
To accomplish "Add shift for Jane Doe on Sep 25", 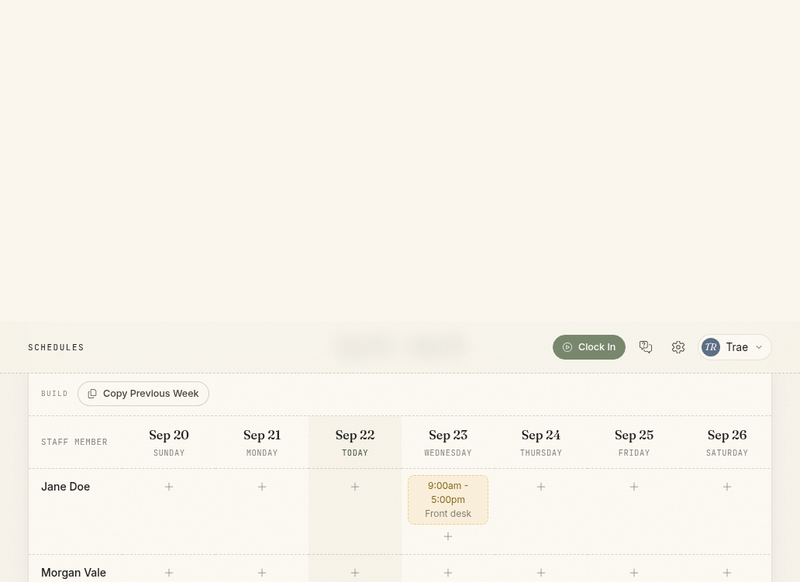I will pyautogui.click(x=634, y=487).
